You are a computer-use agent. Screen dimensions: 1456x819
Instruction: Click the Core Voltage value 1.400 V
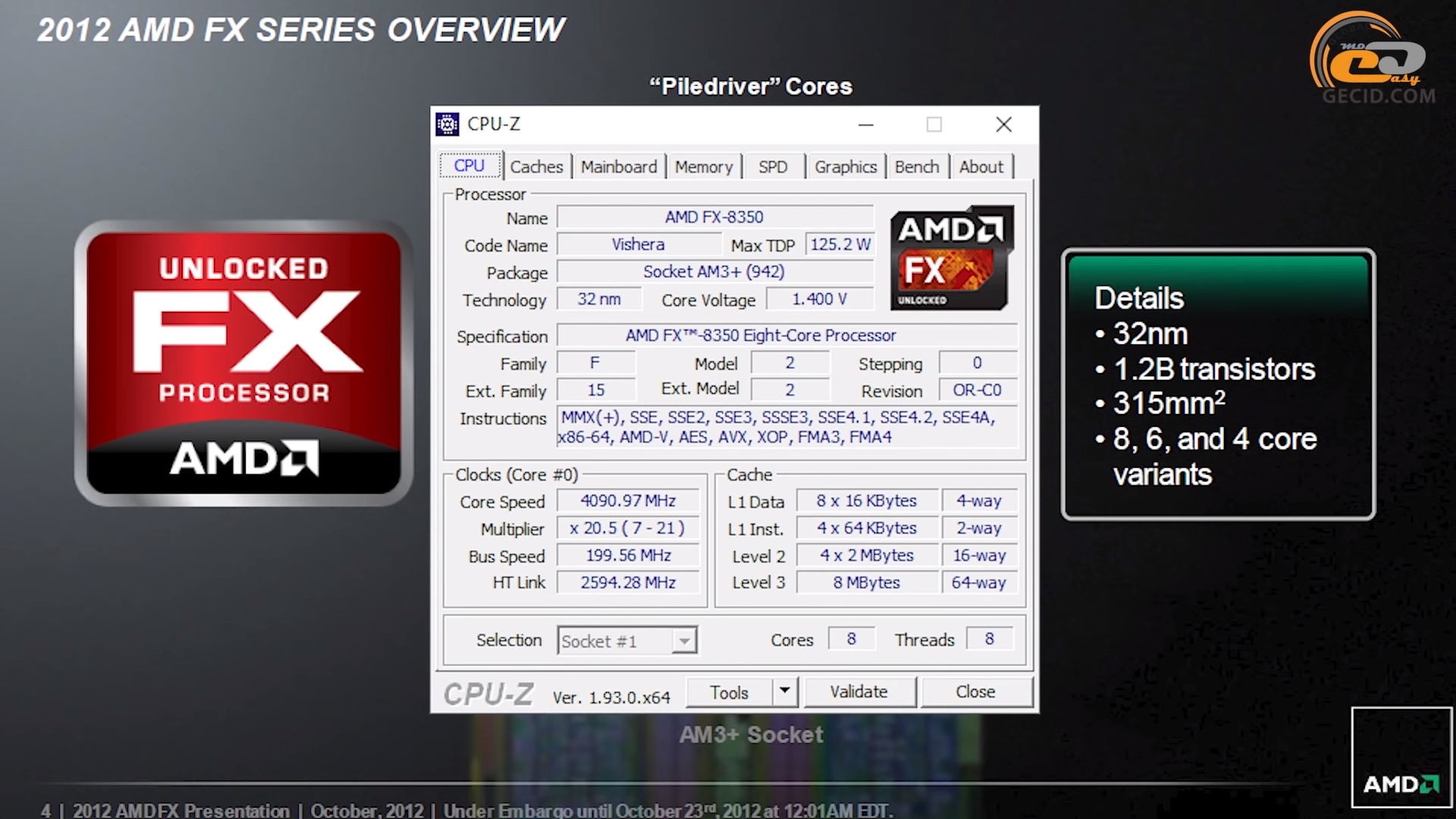coord(819,299)
